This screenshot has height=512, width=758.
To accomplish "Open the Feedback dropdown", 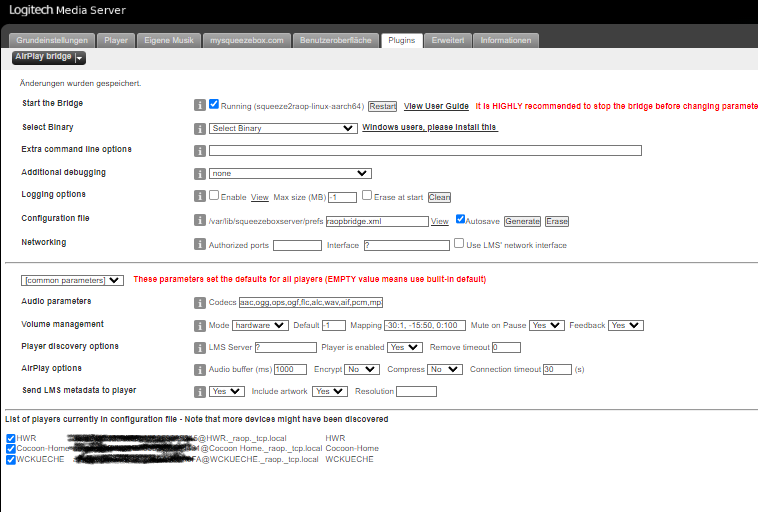I will tap(626, 325).
